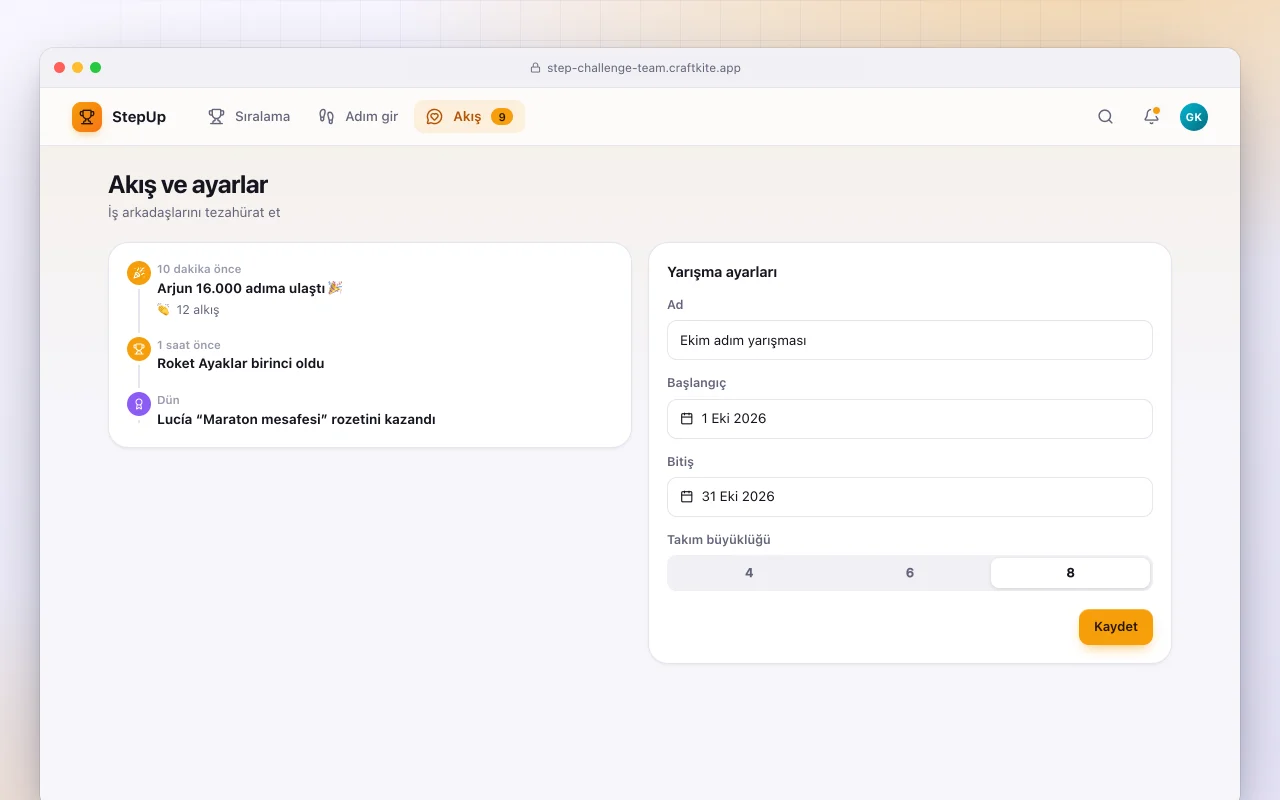This screenshot has height=800, width=1280.
Task: Click the calendar icon in Başlangıç field
Action: (x=687, y=419)
